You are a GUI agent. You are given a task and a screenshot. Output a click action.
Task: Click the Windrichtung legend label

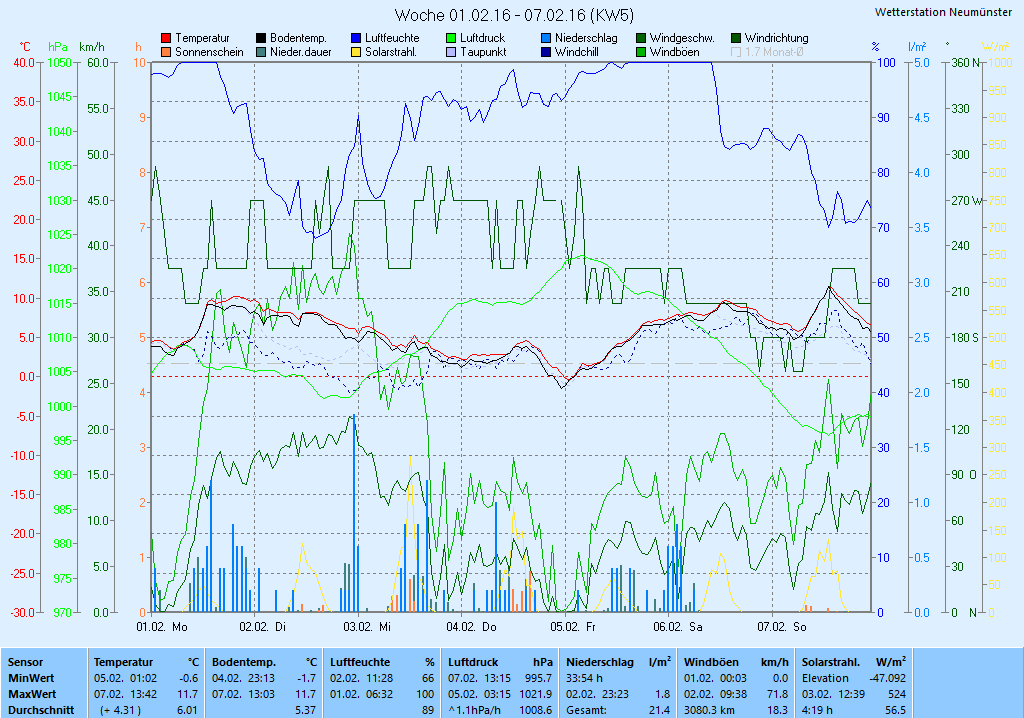(776, 38)
